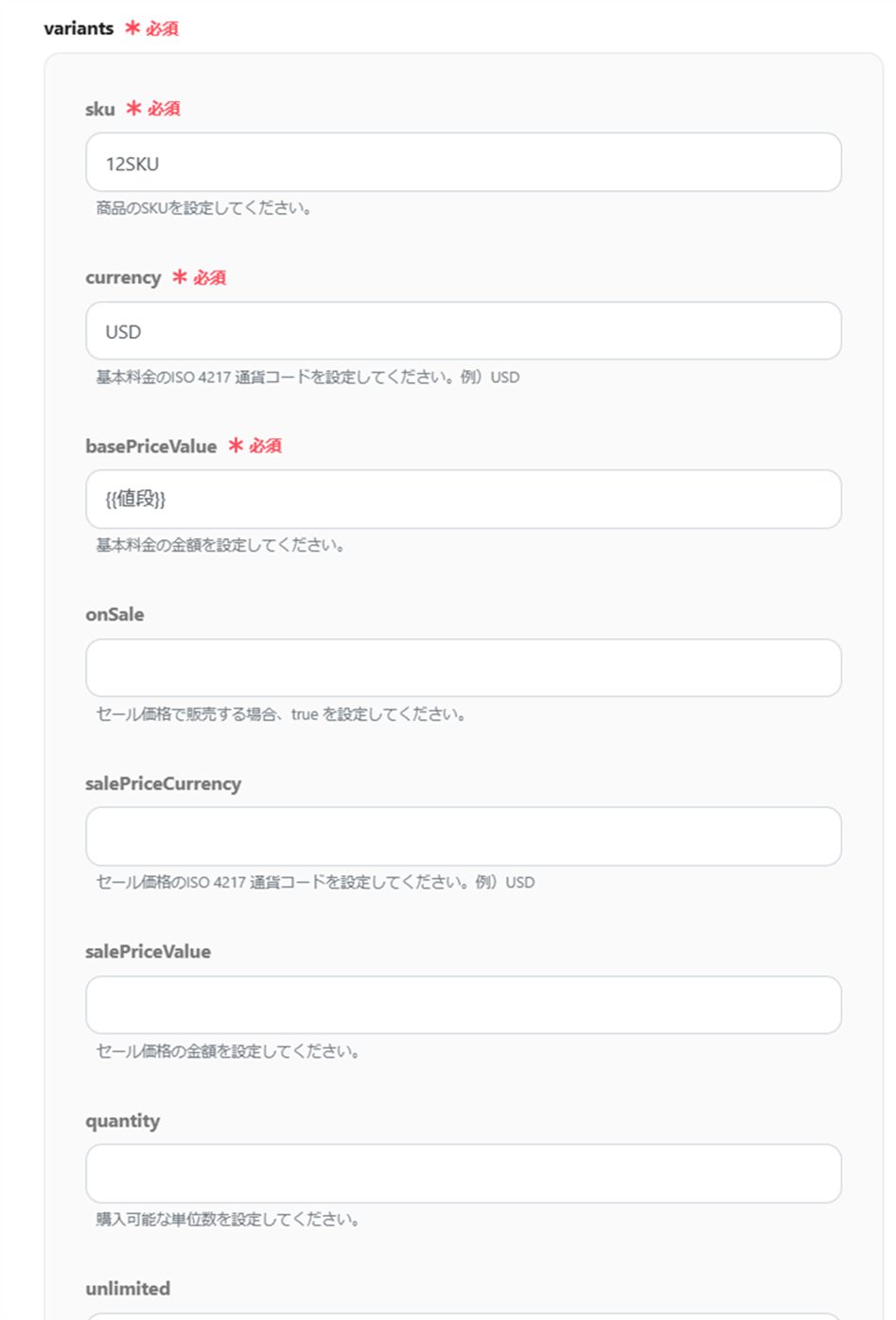Click the unlimited label at the bottom
This screenshot has height=1320, width=896.
[x=128, y=1289]
